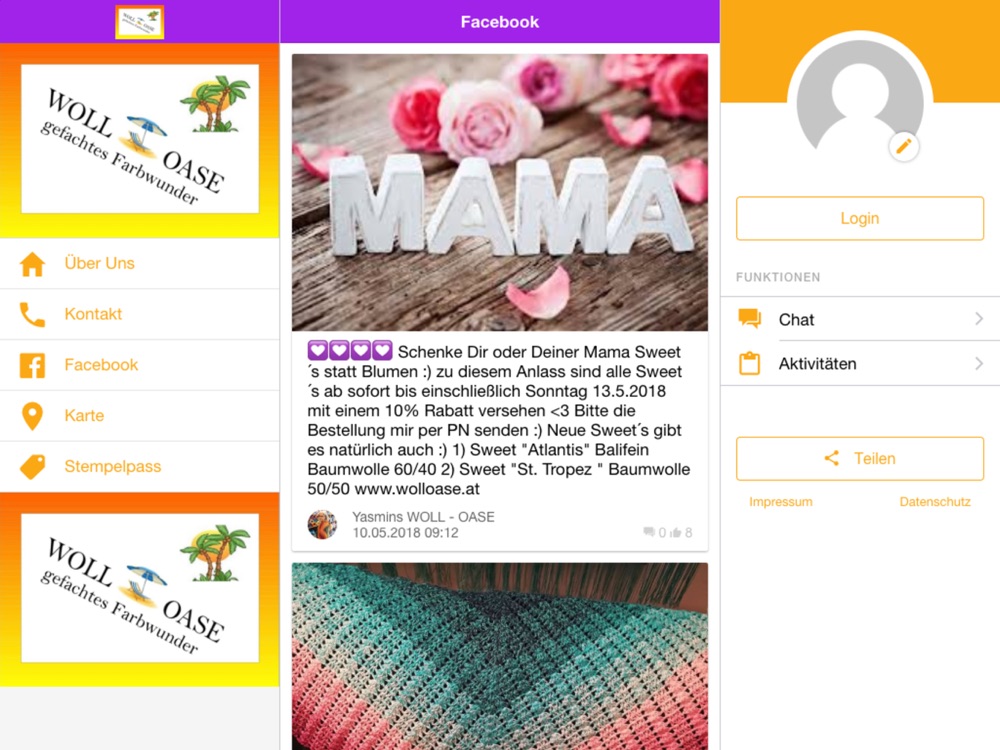Open the Datenschutz link
1000x750 pixels.
[935, 502]
